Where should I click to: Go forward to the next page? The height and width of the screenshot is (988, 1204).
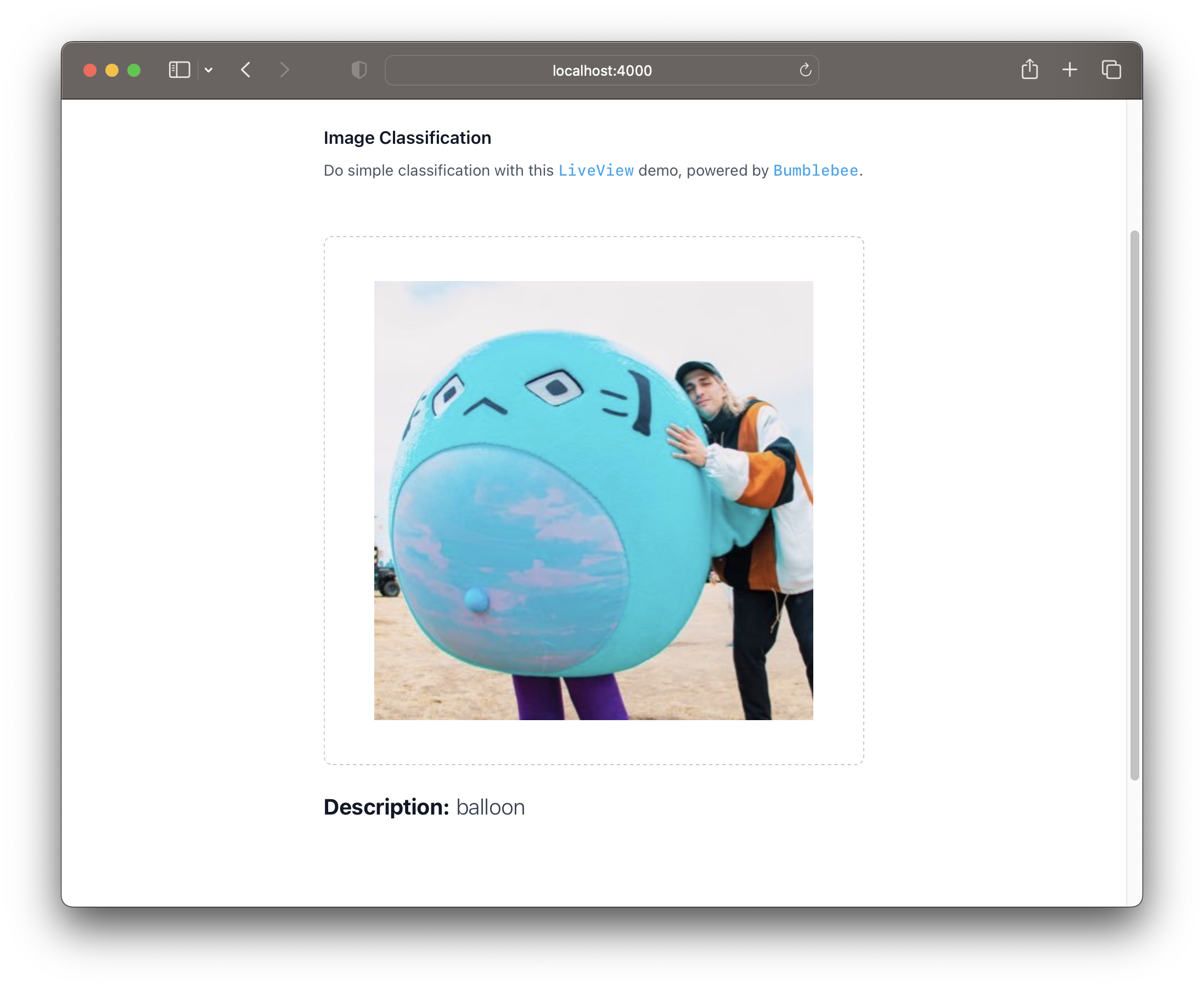pos(284,70)
